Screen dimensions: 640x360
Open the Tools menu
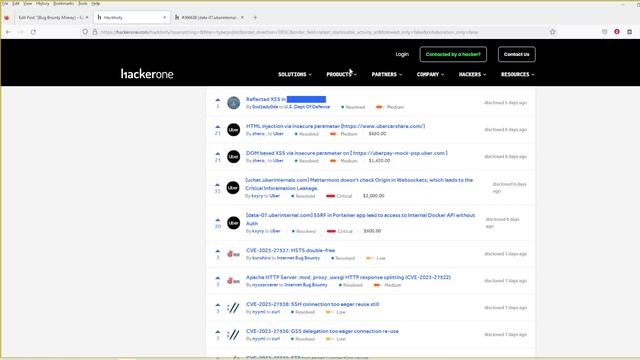[x=83, y=3]
